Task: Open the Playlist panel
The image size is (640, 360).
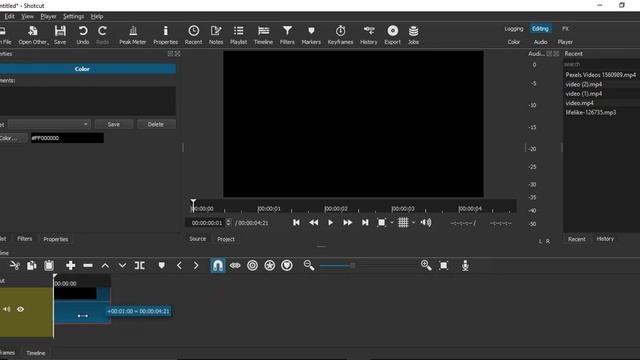Action: (x=238, y=35)
